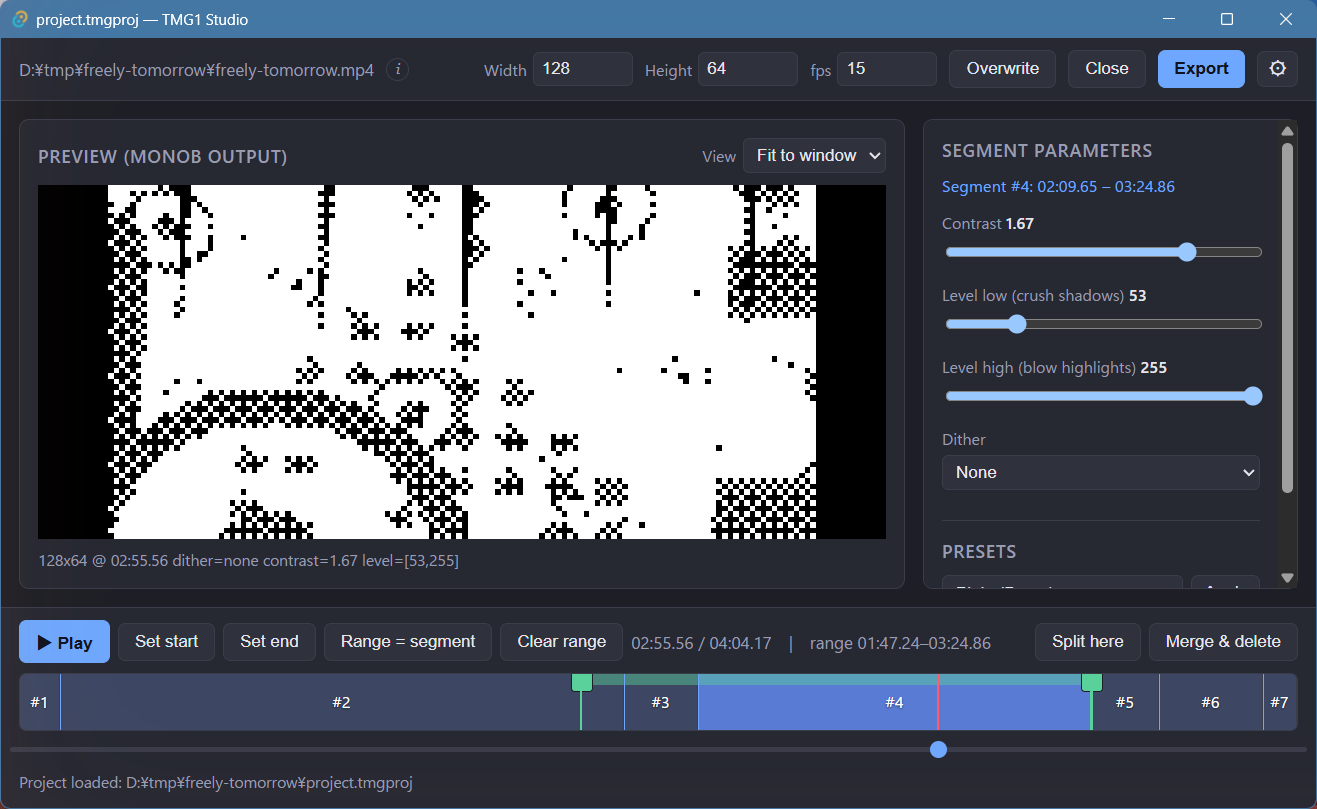Click the Set start button
Image resolution: width=1317 pixels, height=809 pixels.
[167, 642]
